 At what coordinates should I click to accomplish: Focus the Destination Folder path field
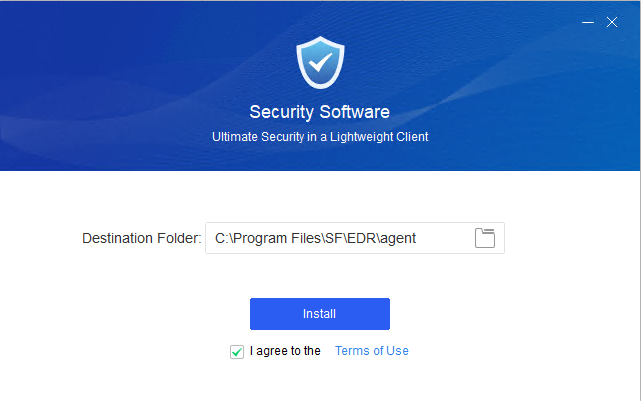(x=340, y=238)
